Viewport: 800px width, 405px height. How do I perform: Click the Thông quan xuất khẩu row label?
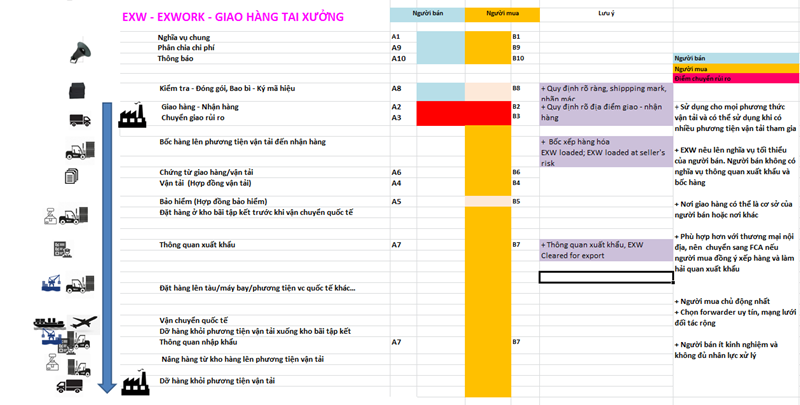(197, 245)
